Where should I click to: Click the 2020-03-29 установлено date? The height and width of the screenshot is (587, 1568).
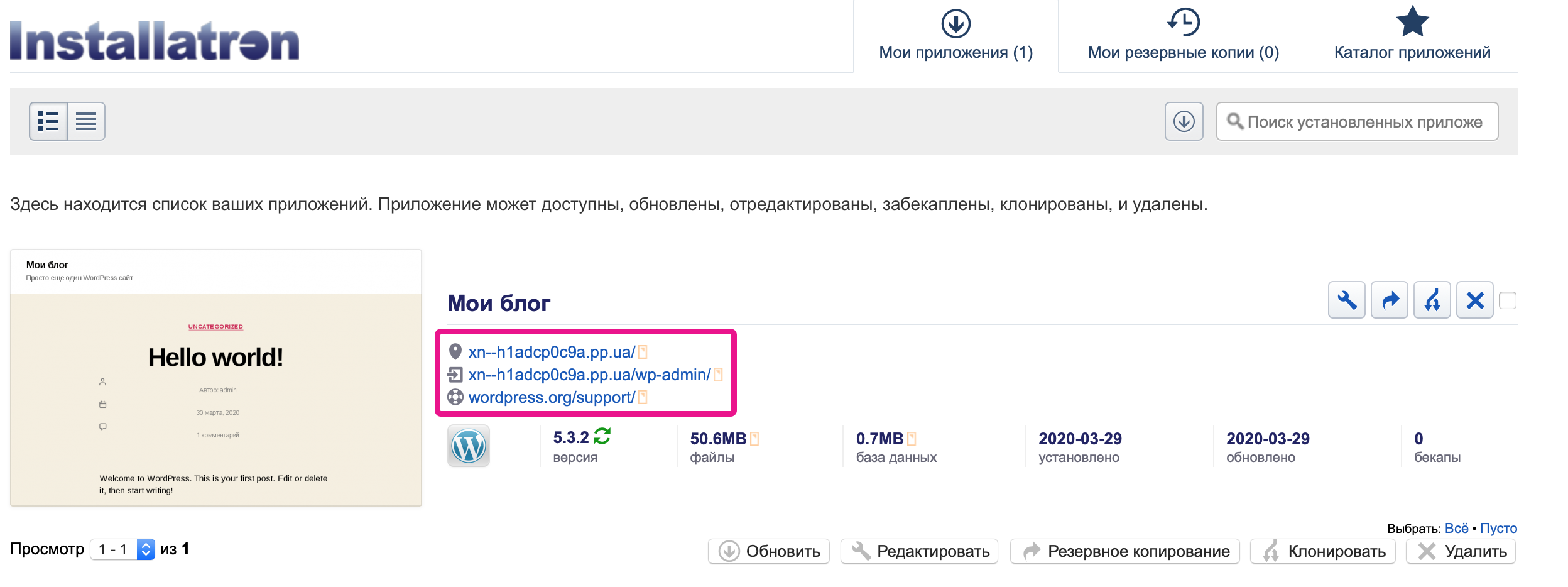[1080, 439]
